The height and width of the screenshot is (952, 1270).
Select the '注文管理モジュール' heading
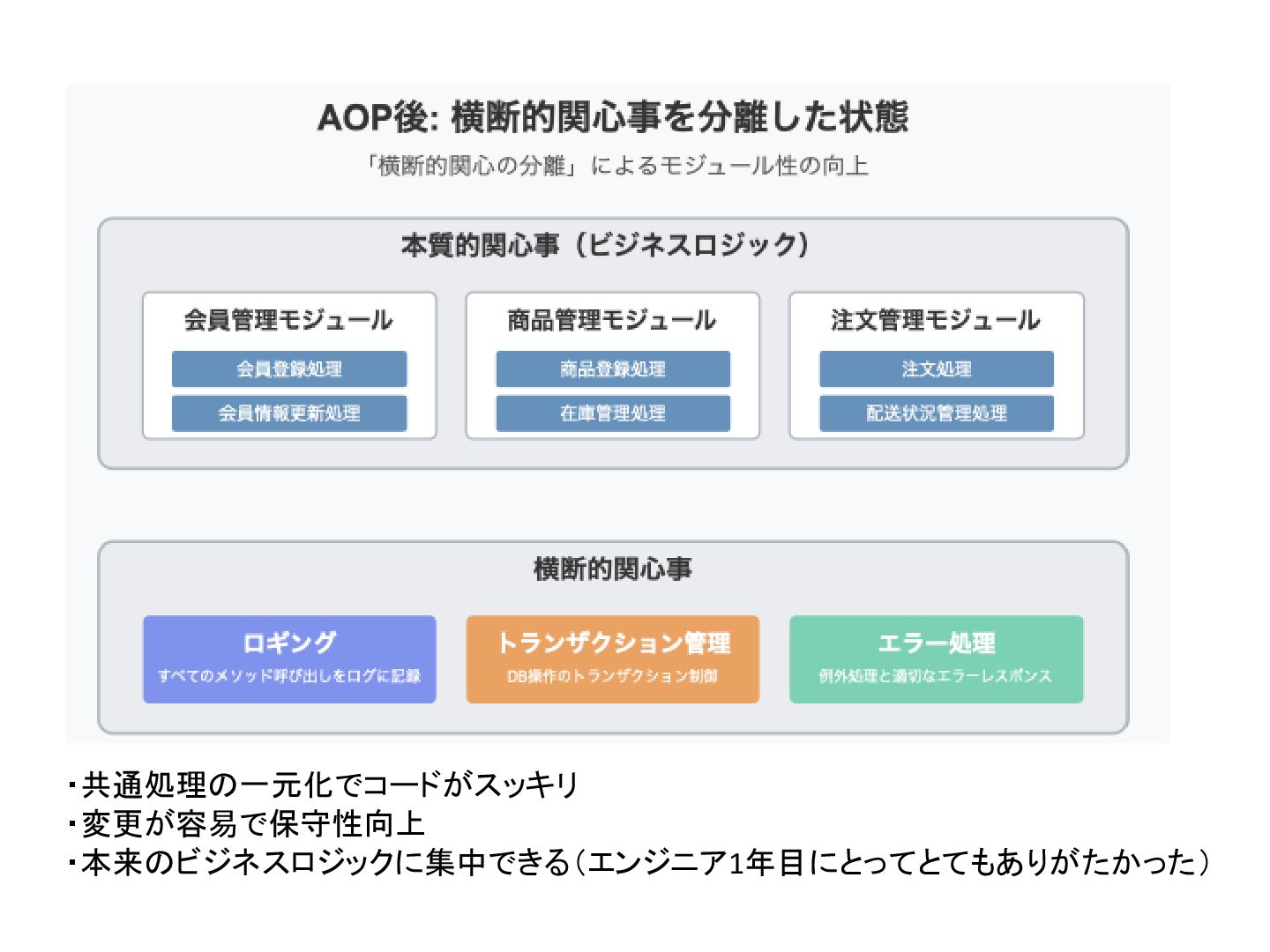(936, 320)
